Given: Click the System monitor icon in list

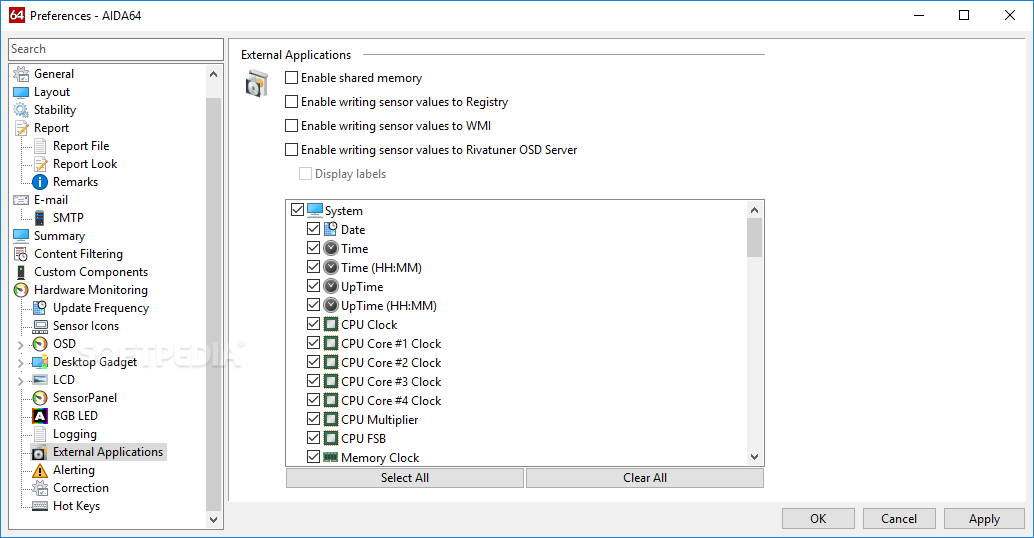Looking at the screenshot, I should 315,210.
